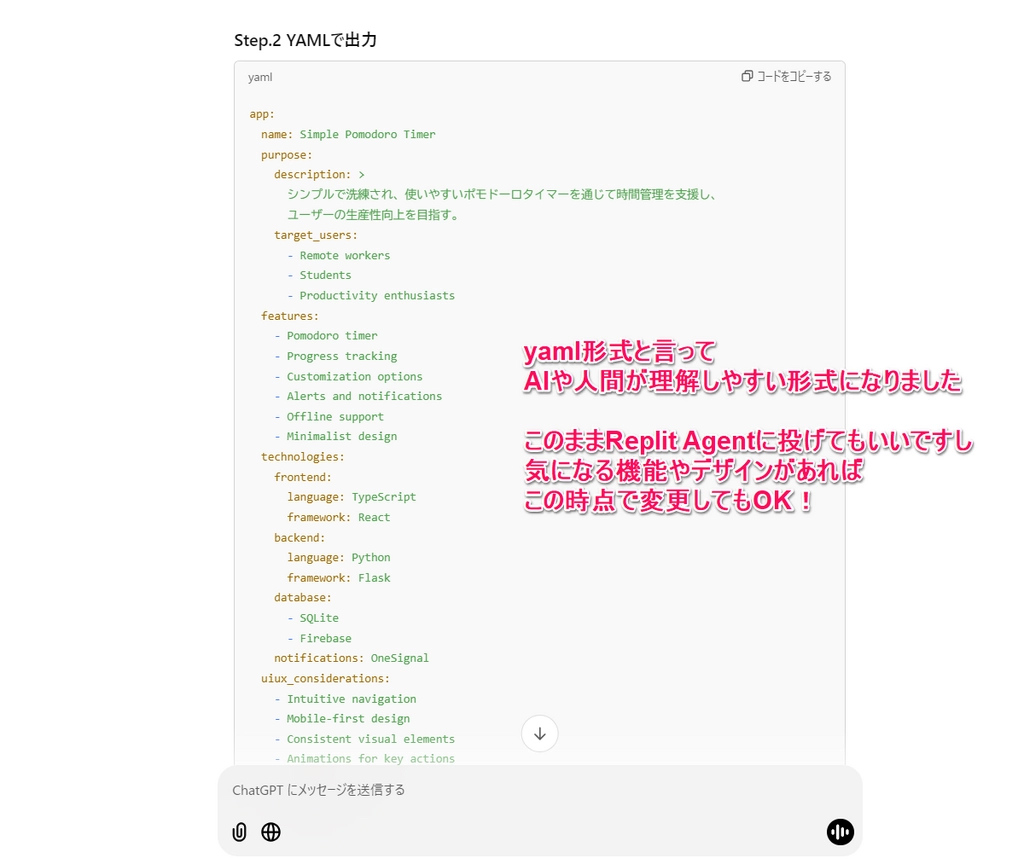The image size is (1024, 864).
Task: Click the 'purpose:' key line
Action: tap(287, 155)
